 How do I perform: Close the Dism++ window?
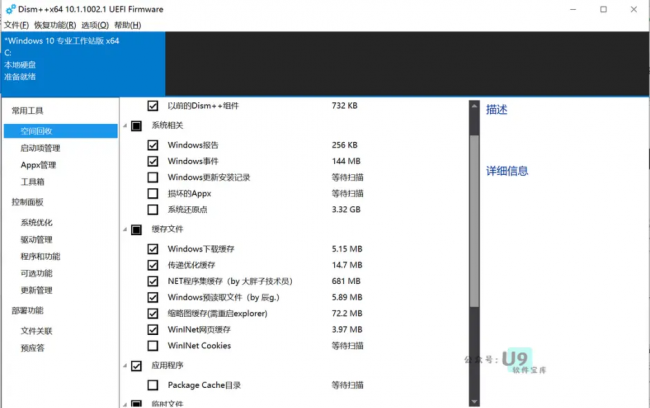point(634,9)
